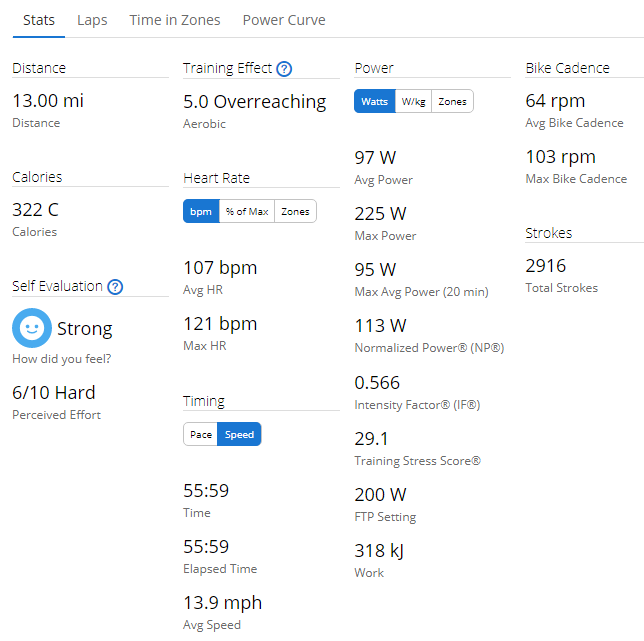This screenshot has height=641, width=644.
Task: Switch power display to W/kg
Action: [413, 102]
